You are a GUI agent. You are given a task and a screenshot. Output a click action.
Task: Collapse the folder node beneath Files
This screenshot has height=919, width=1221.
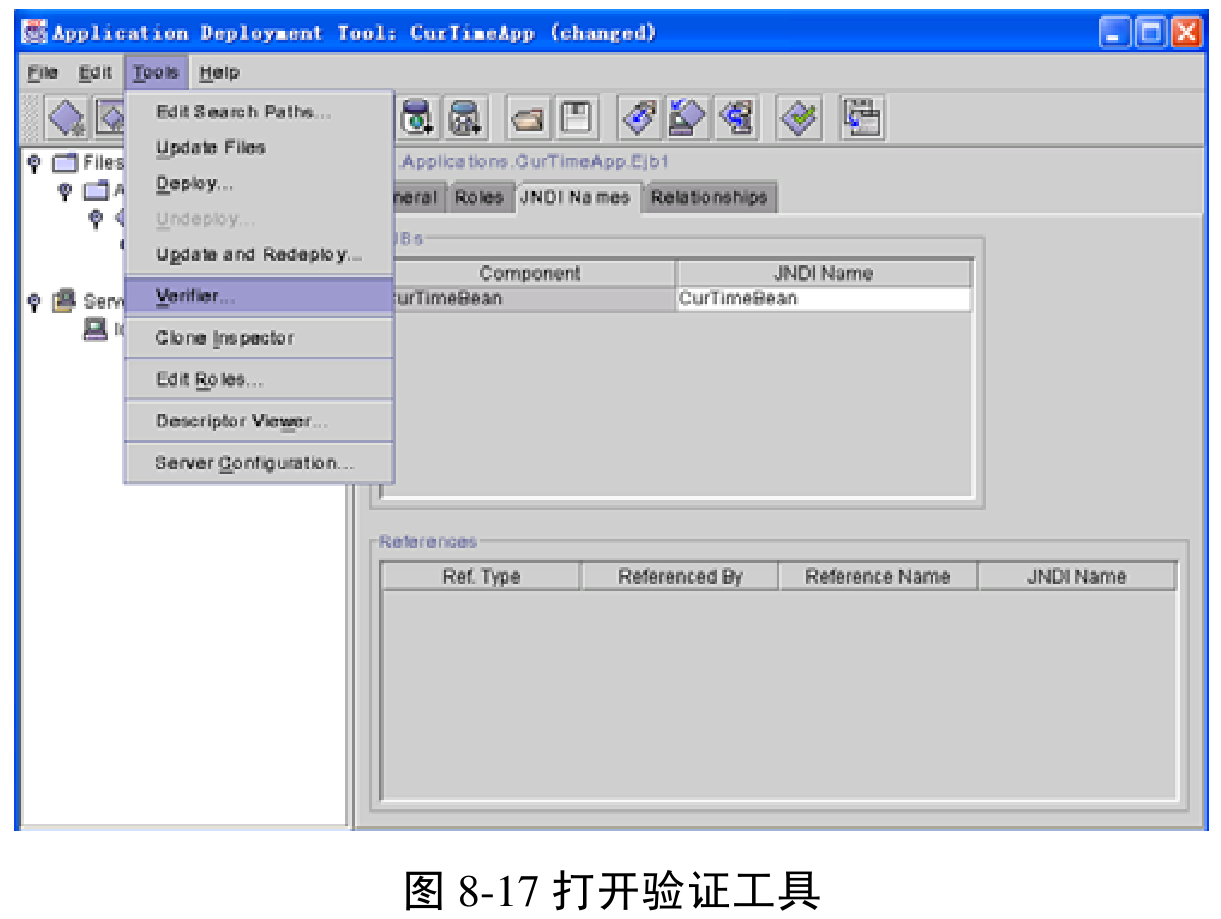[x=64, y=190]
